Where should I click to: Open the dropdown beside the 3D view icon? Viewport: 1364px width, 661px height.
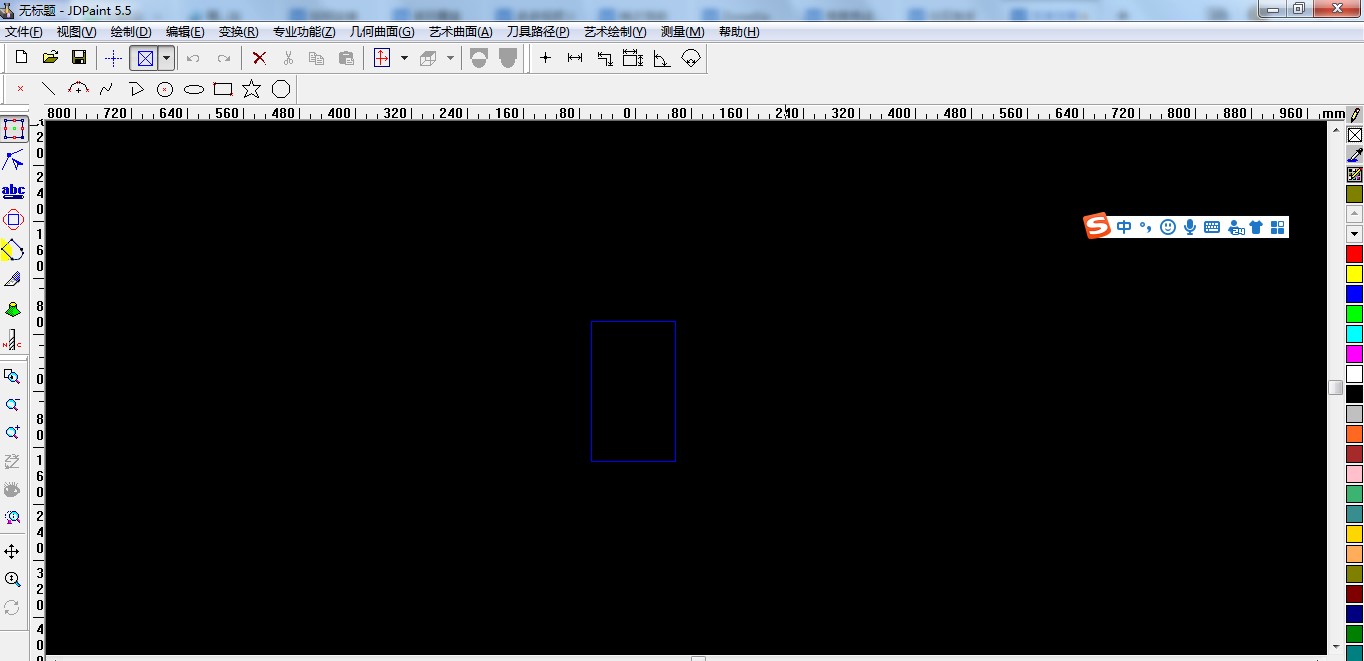tap(449, 58)
